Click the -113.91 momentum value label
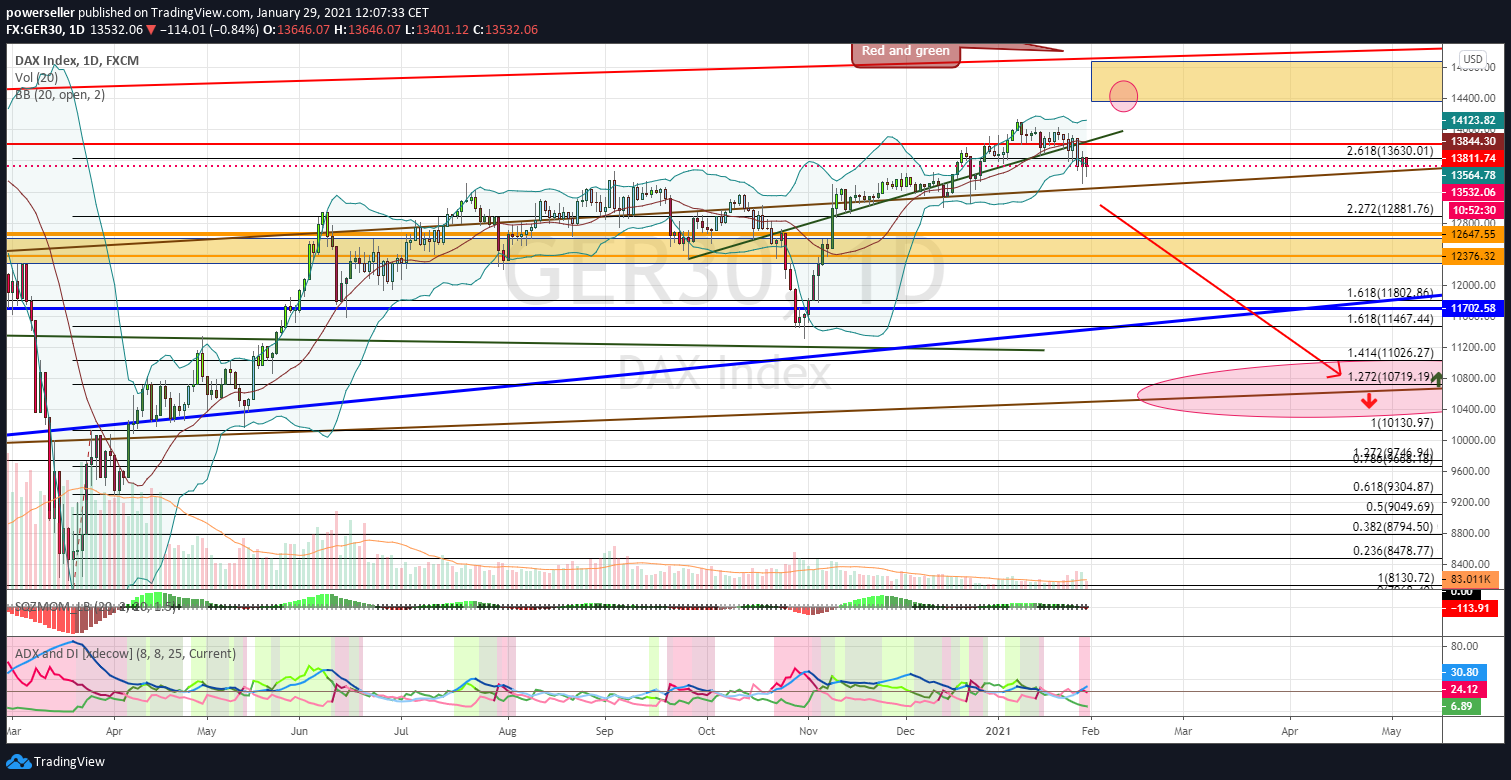The image size is (1511, 780). [1471, 608]
